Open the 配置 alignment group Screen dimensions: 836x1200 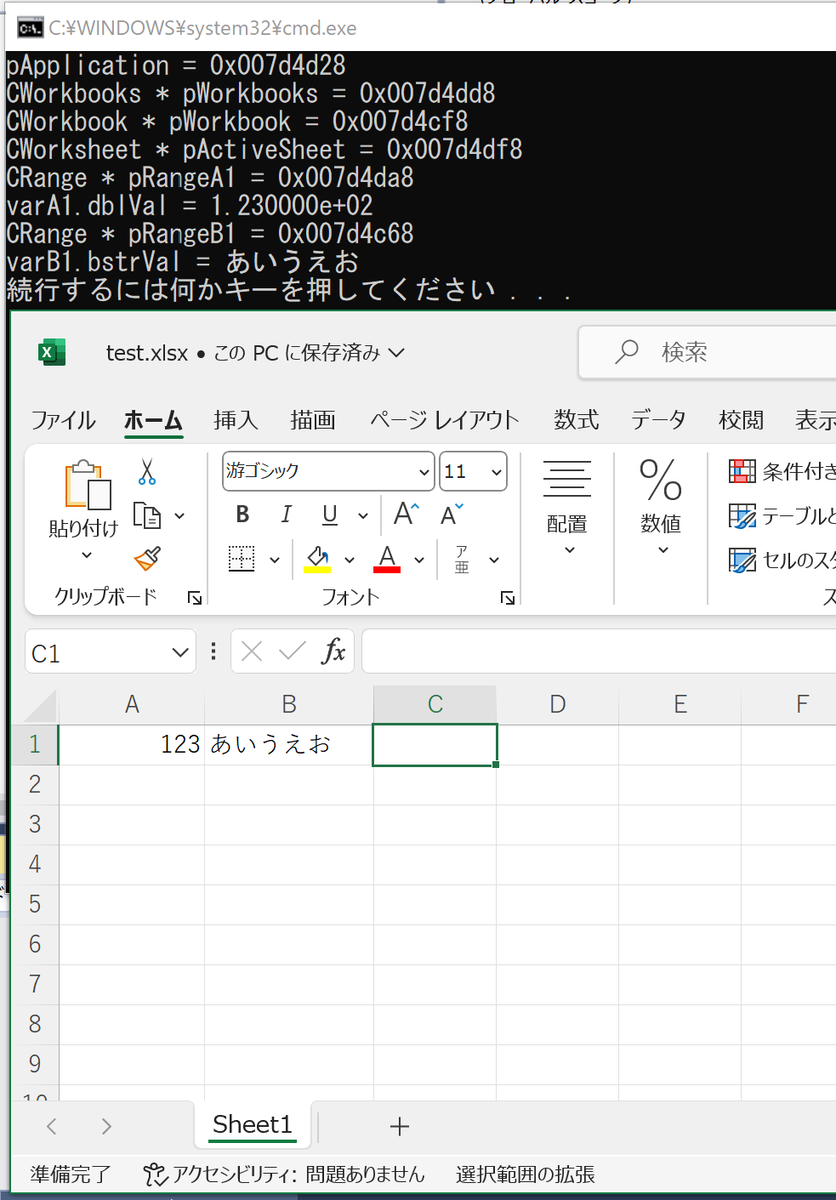pos(567,508)
